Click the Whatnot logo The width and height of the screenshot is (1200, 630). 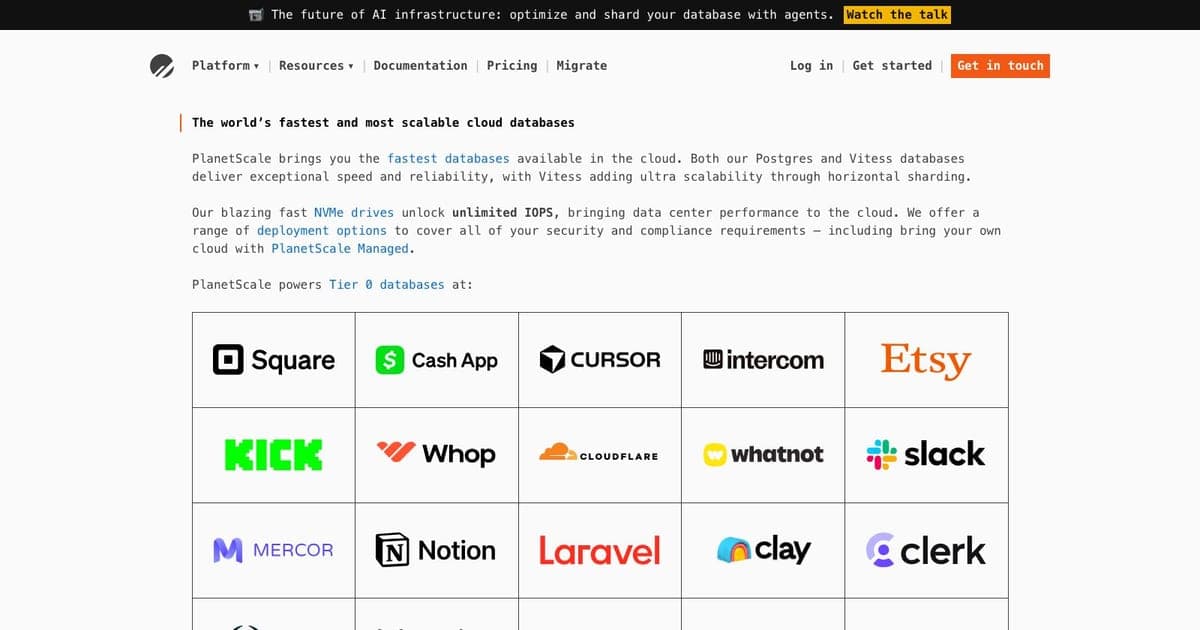pos(763,455)
